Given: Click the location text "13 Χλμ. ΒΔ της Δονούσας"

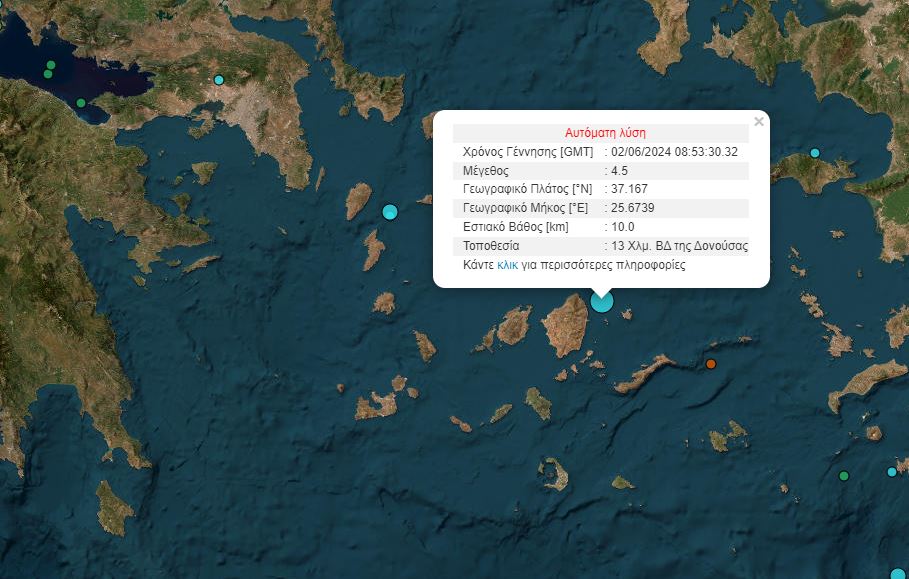Looking at the screenshot, I should [x=679, y=246].
